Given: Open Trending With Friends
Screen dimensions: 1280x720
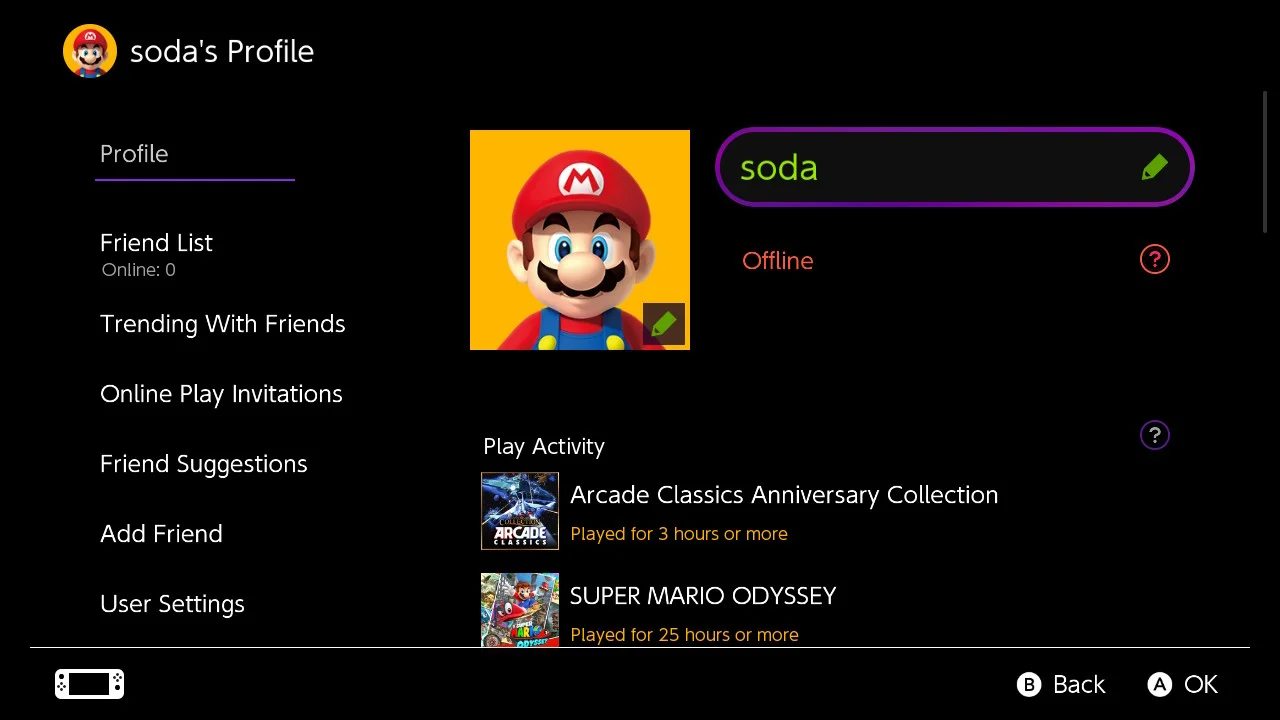Looking at the screenshot, I should pos(222,324).
